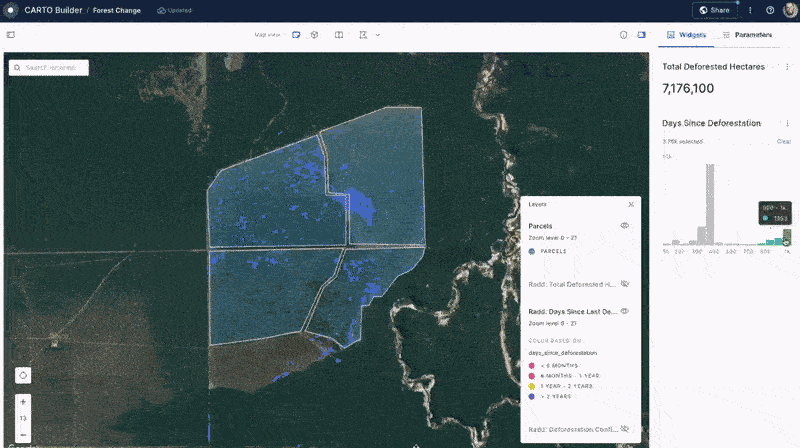Image resolution: width=800 pixels, height=448 pixels.
Task: Open the 3D view cube icon
Action: tap(314, 35)
